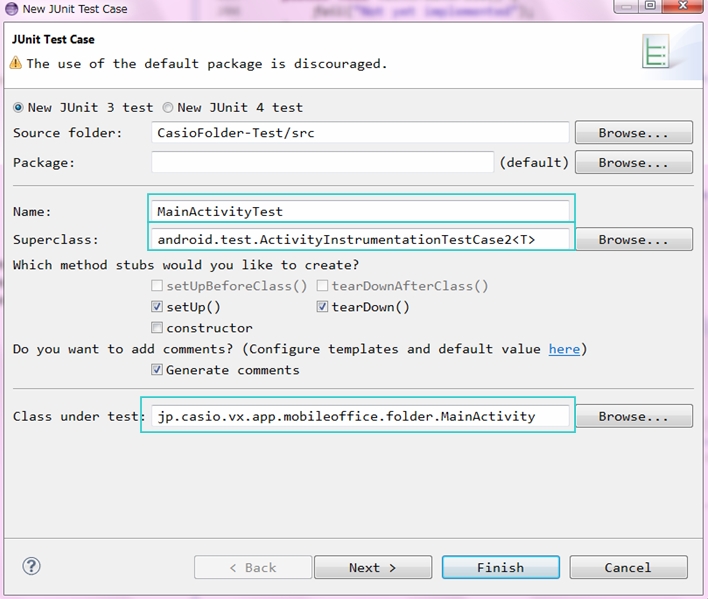Image resolution: width=708 pixels, height=599 pixels.
Task: Click the maximize window button
Action: tap(650, 6)
